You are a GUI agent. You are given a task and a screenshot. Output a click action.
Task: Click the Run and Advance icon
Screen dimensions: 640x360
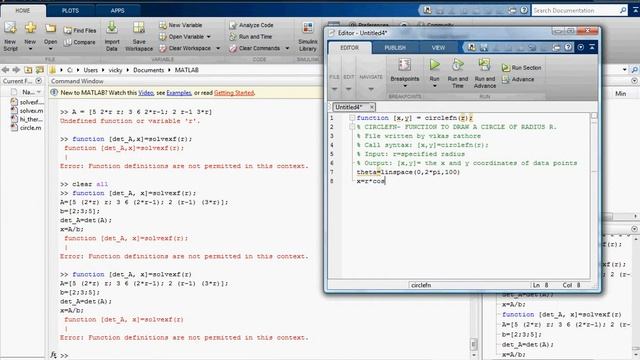(x=484, y=64)
